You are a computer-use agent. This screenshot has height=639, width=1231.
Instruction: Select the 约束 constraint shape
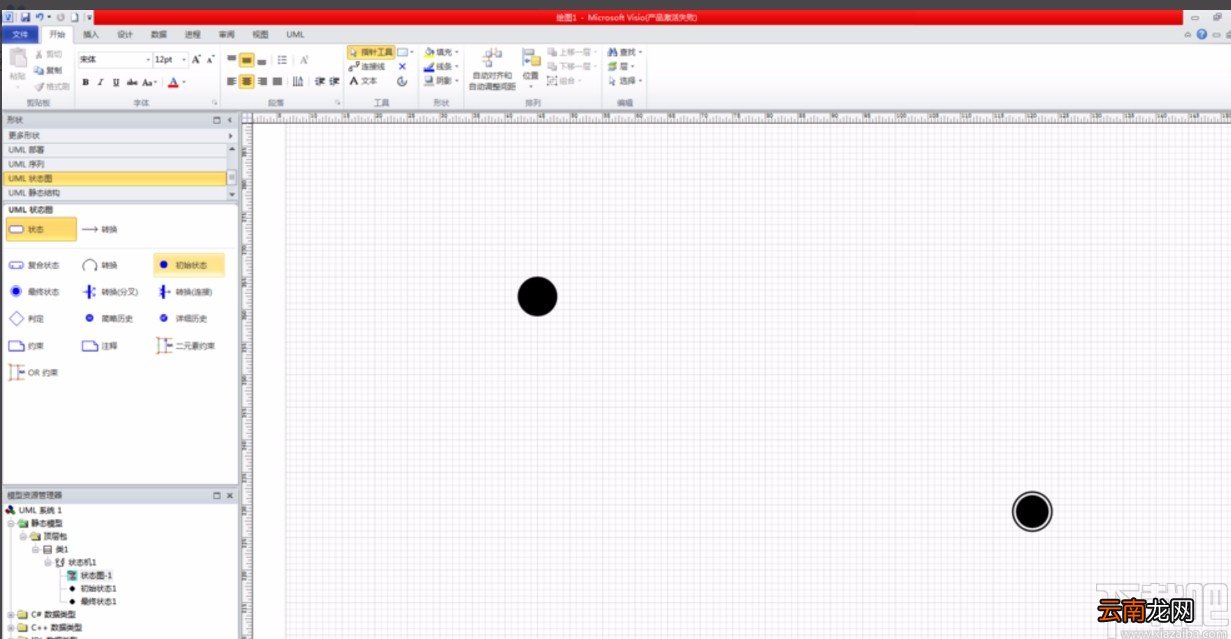coord(26,345)
